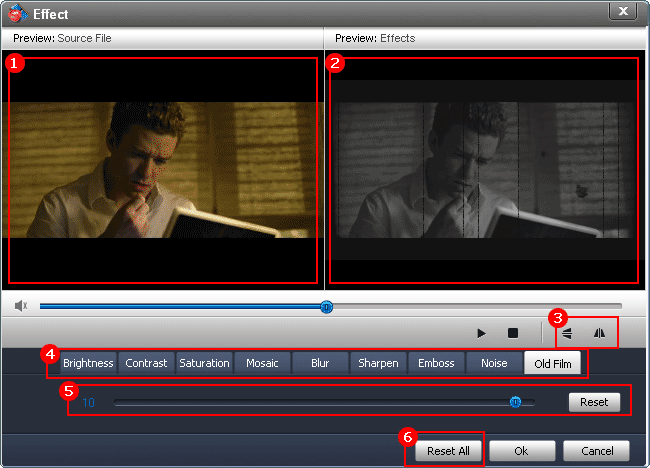Select the Emboss effect tab
This screenshot has height=468, width=650.
[x=437, y=363]
